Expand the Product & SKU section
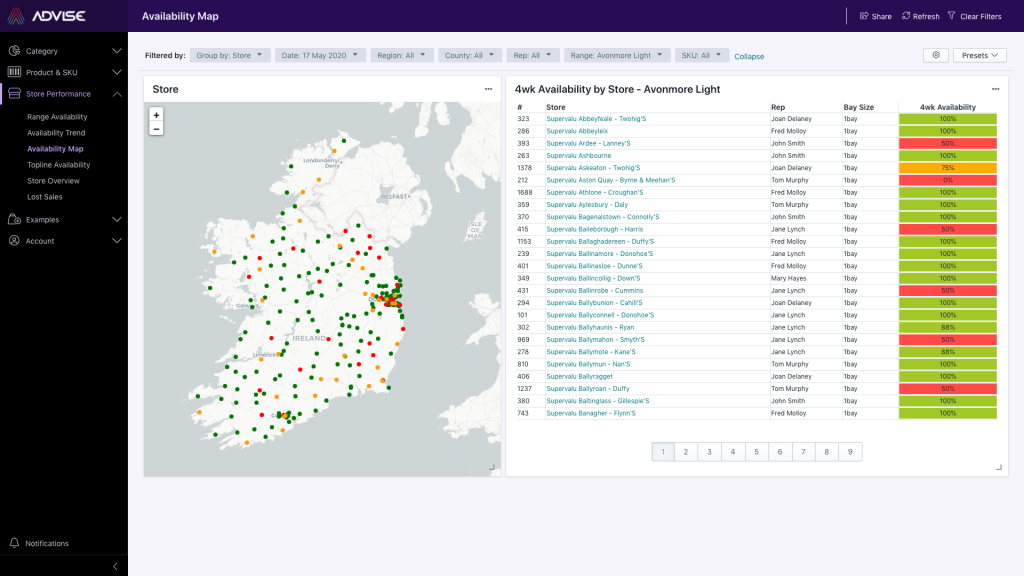The image size is (1024, 576). (x=117, y=72)
